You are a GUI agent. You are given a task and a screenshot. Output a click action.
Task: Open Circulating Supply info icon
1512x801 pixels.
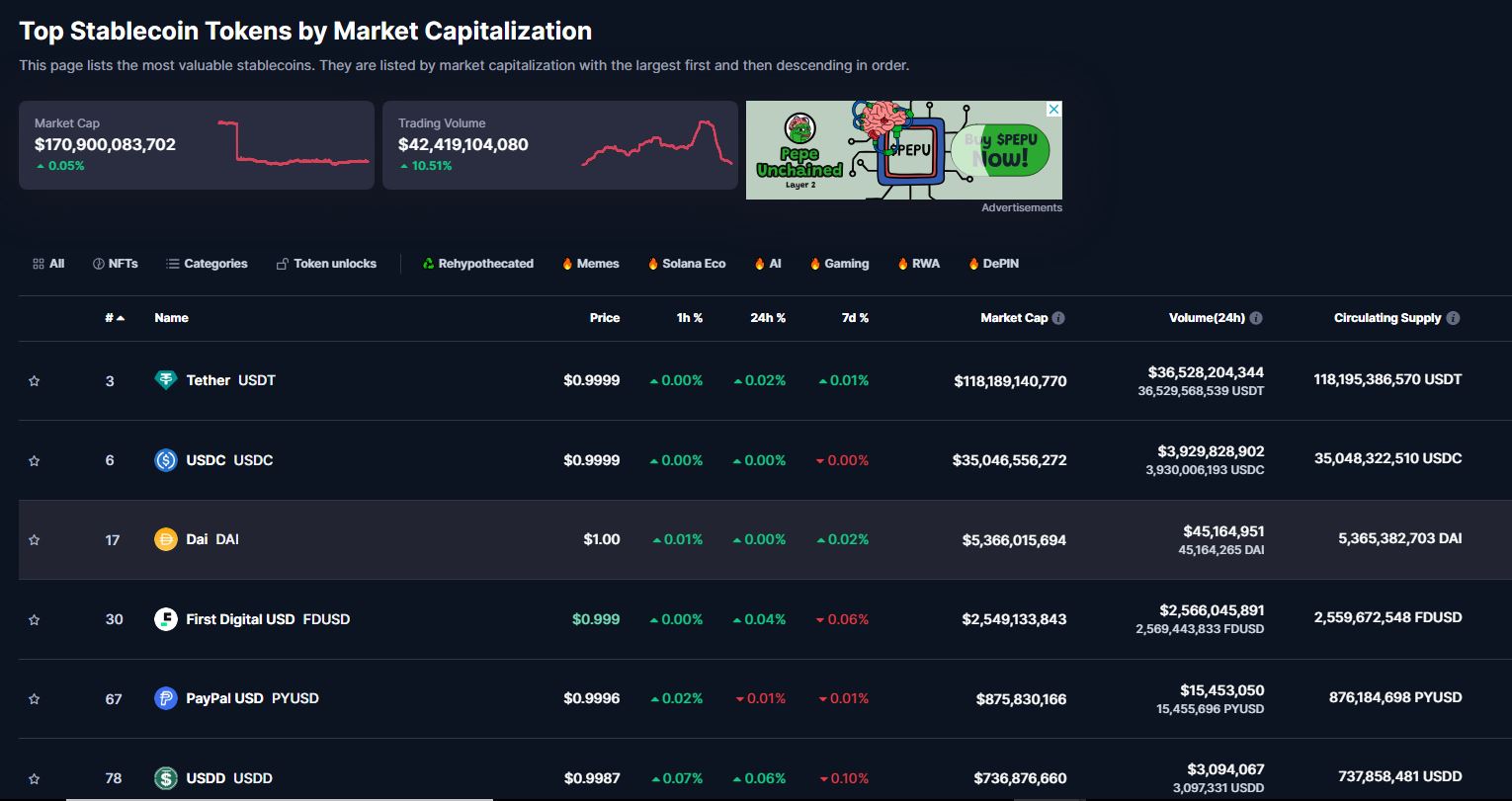point(1453,318)
